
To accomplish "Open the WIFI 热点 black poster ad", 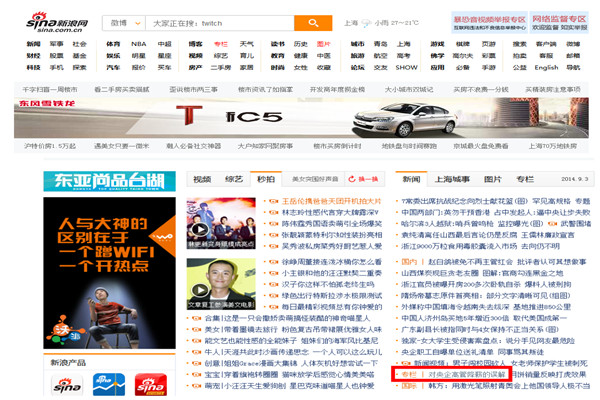I will click(109, 273).
